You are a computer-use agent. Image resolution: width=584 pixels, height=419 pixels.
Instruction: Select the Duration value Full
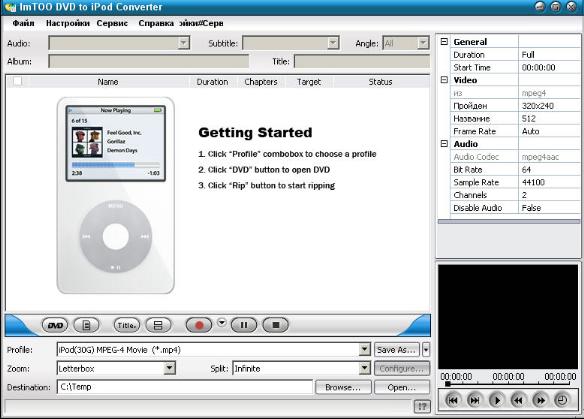tap(549, 54)
